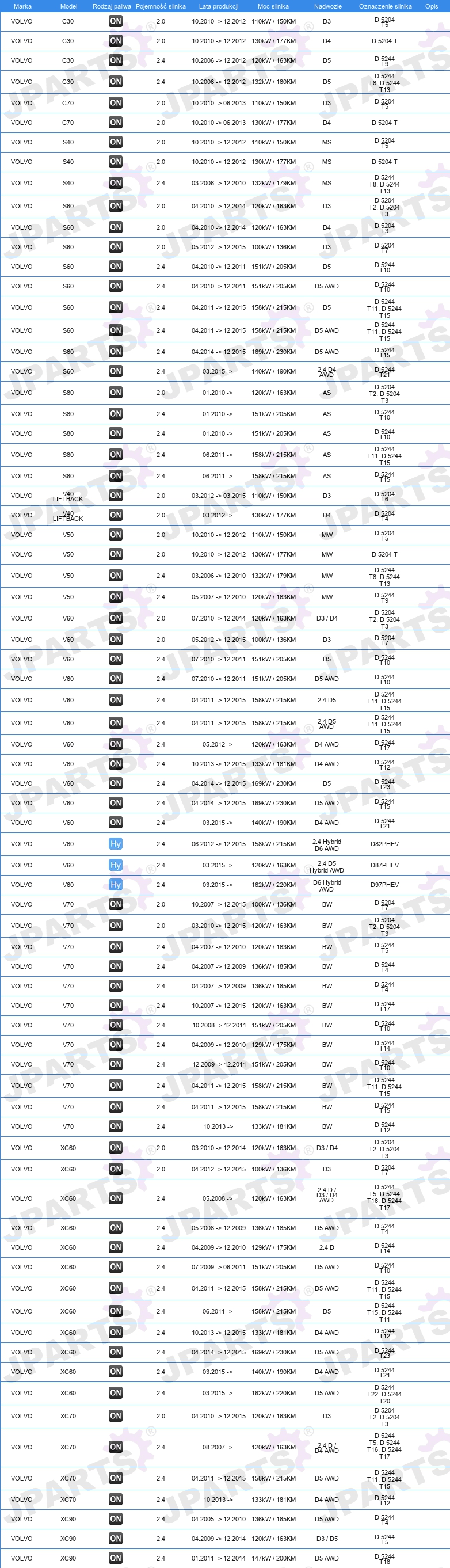Select ON diesel icon in C30 132kW / 180KM row
The image size is (450, 1568).
tap(116, 82)
